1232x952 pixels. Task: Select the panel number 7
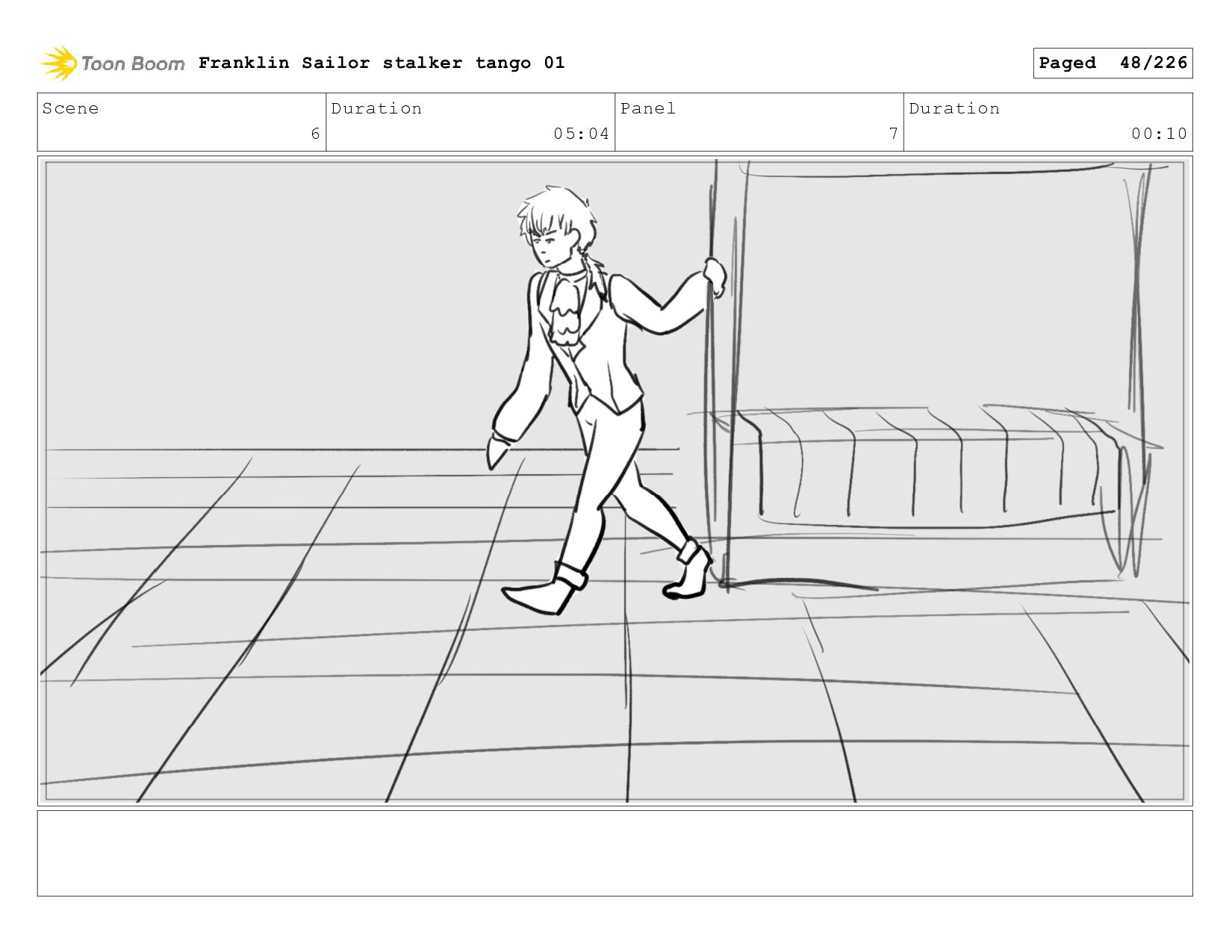[893, 134]
